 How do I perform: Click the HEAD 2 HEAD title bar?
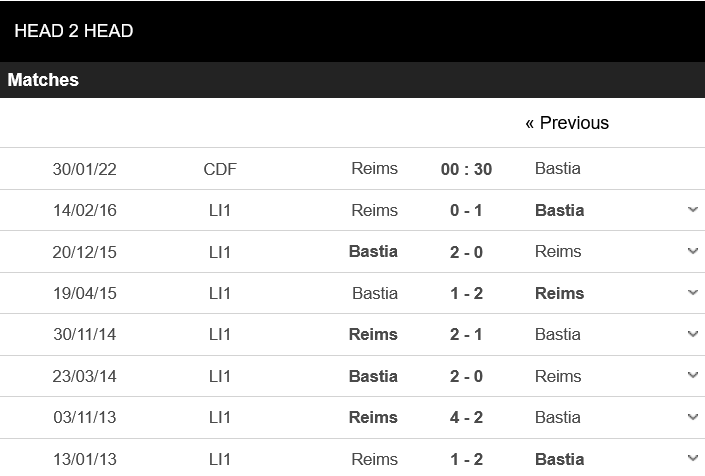74,31
